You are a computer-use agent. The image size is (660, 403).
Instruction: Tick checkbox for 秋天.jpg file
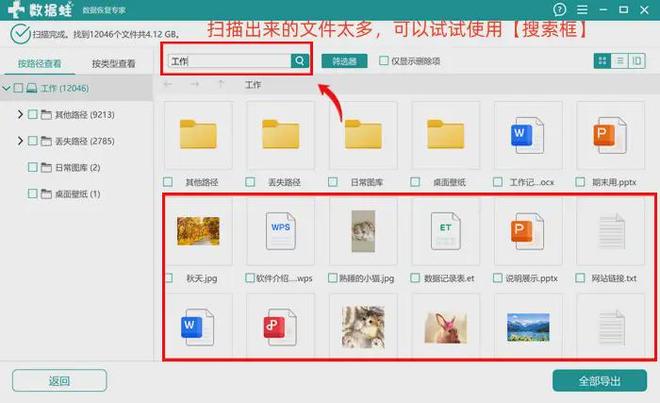[x=169, y=278]
